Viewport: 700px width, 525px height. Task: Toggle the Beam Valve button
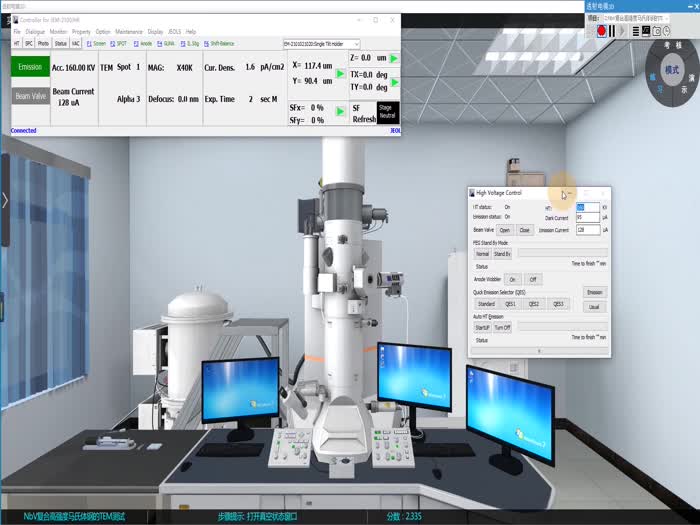pos(30,97)
